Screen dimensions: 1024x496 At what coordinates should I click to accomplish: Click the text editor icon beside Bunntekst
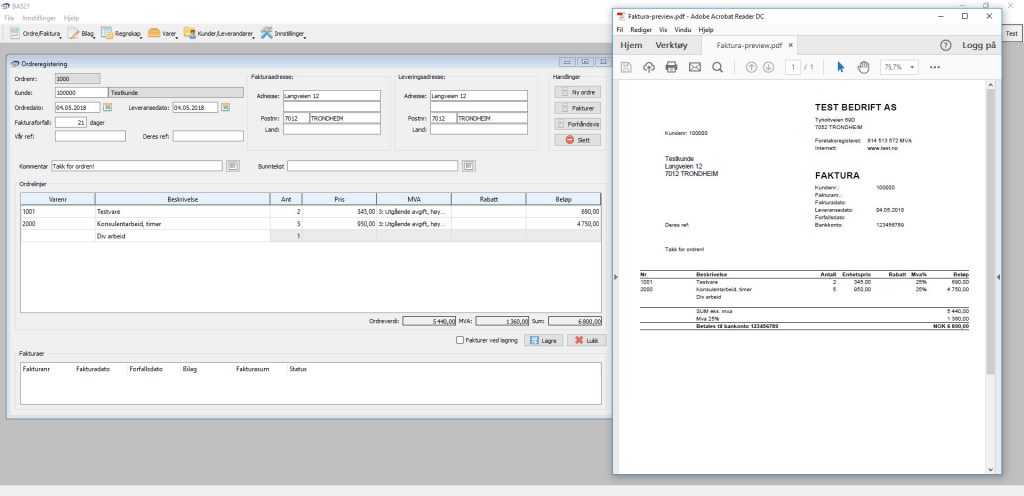(x=468, y=166)
